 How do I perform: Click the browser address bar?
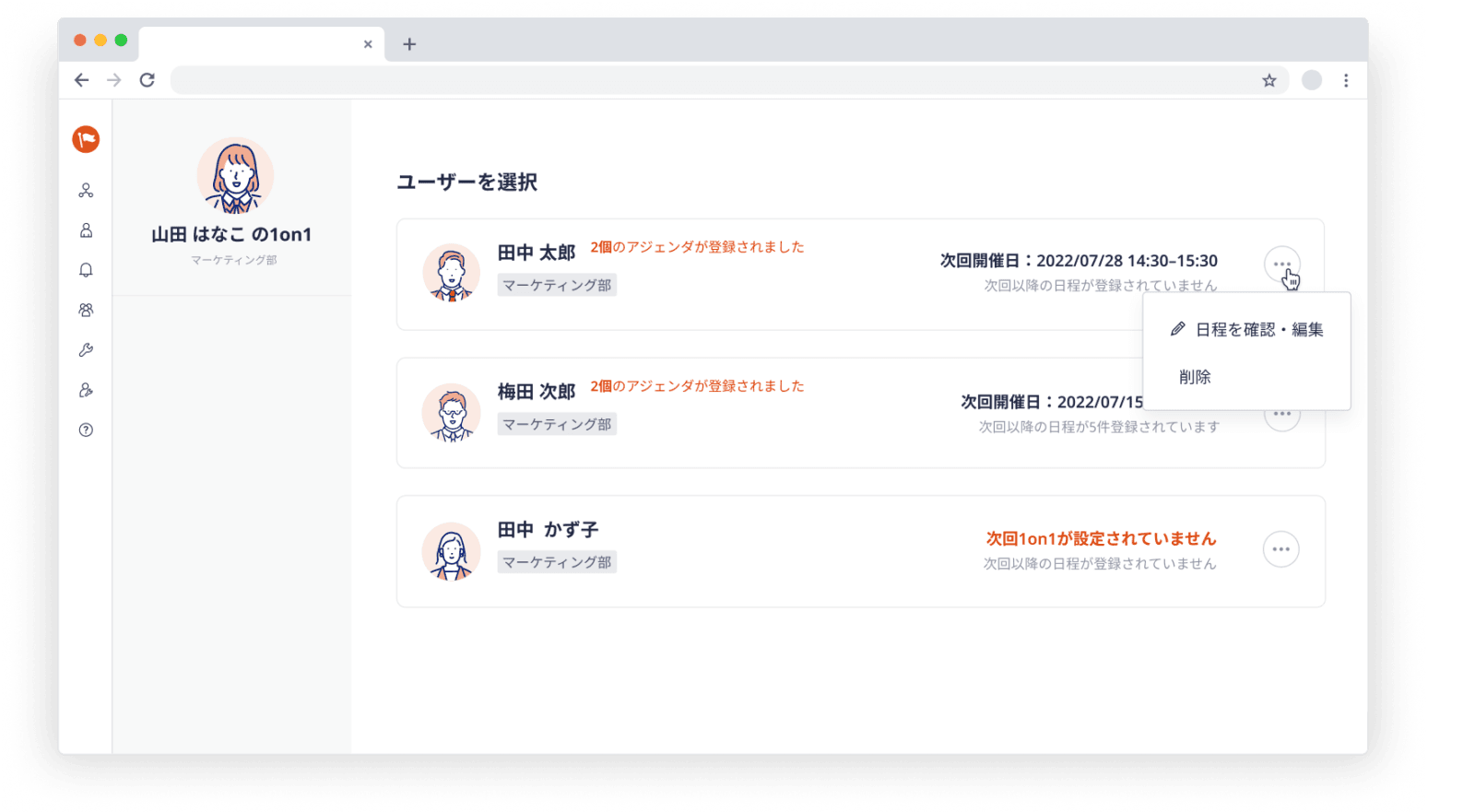pyautogui.click(x=728, y=80)
